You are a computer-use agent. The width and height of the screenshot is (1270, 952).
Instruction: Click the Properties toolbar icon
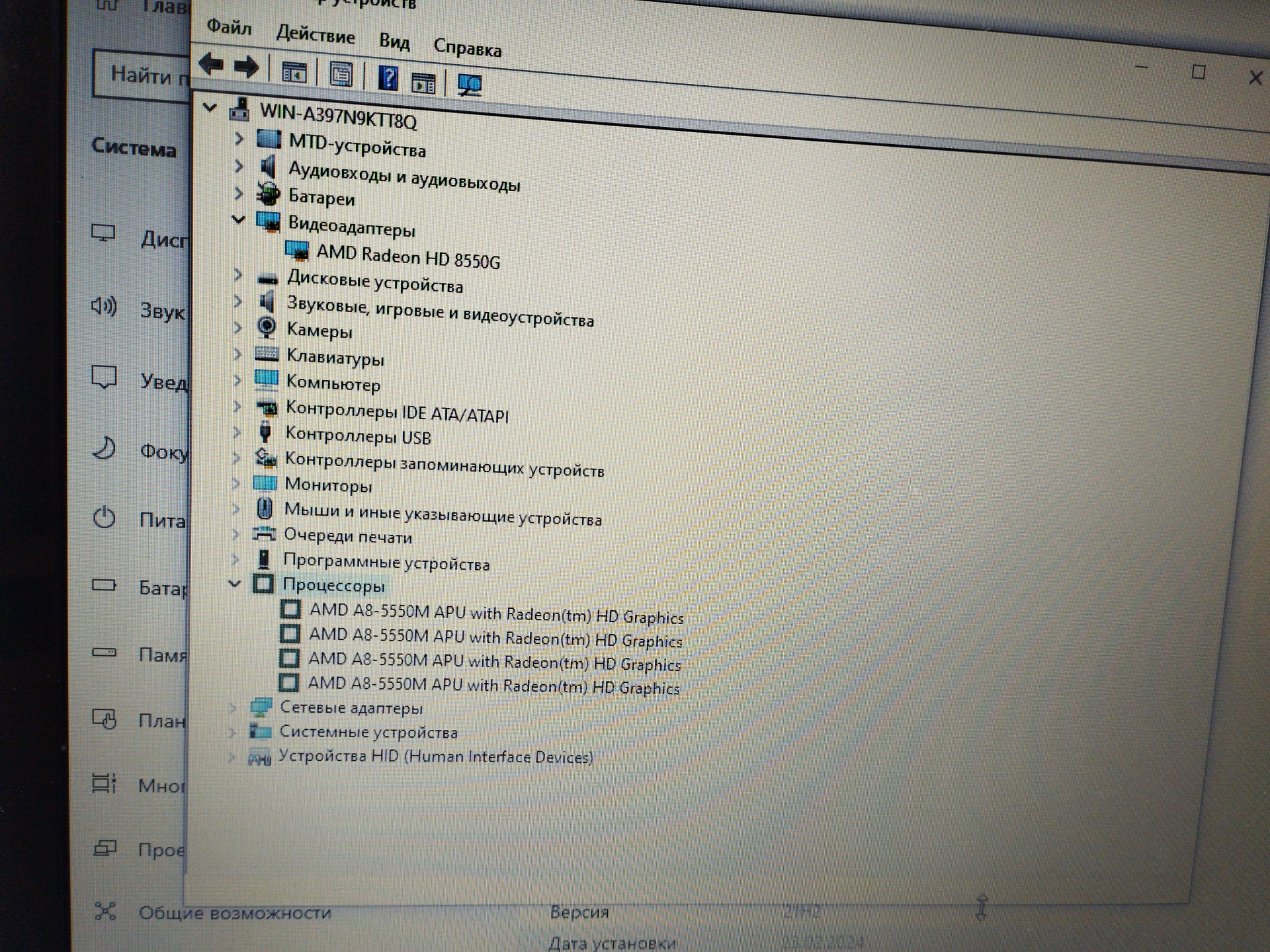point(341,74)
